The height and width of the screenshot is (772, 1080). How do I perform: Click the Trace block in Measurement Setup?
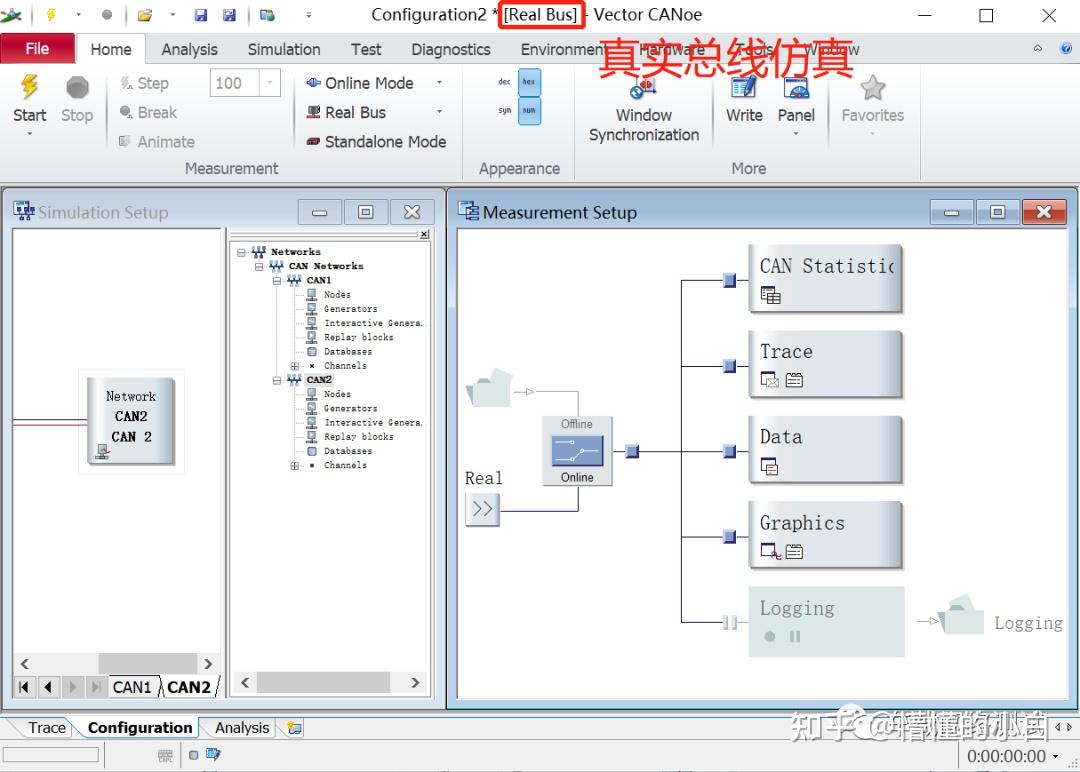pos(826,364)
